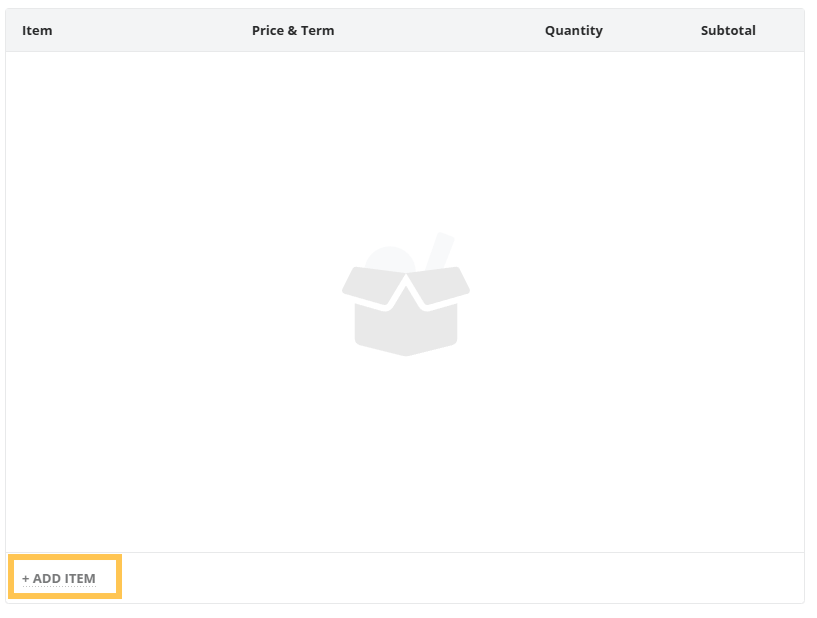Click the faint circle behind the box
Viewport: 817px width, 618px height.
point(388,259)
